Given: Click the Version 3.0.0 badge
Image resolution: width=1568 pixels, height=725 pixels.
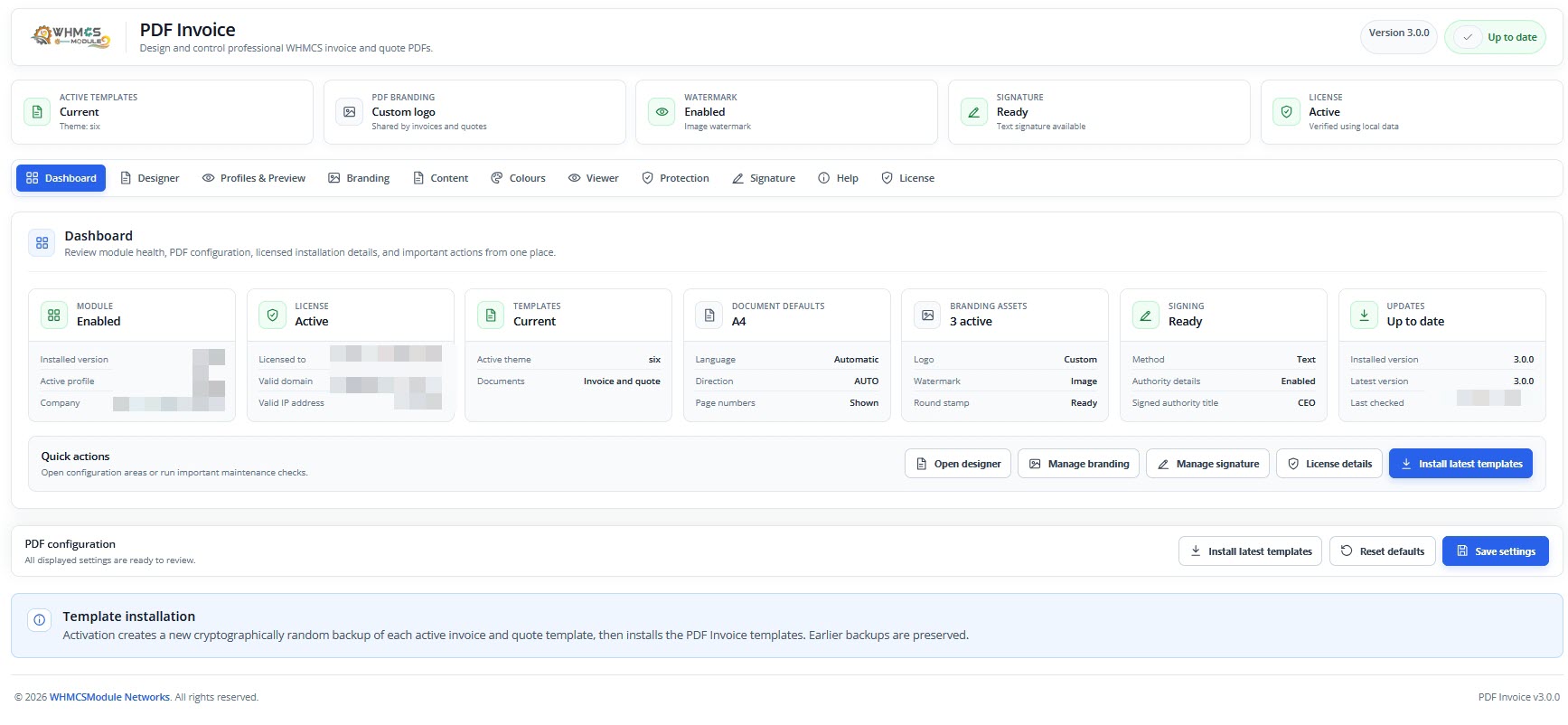Looking at the screenshot, I should [x=1399, y=37].
